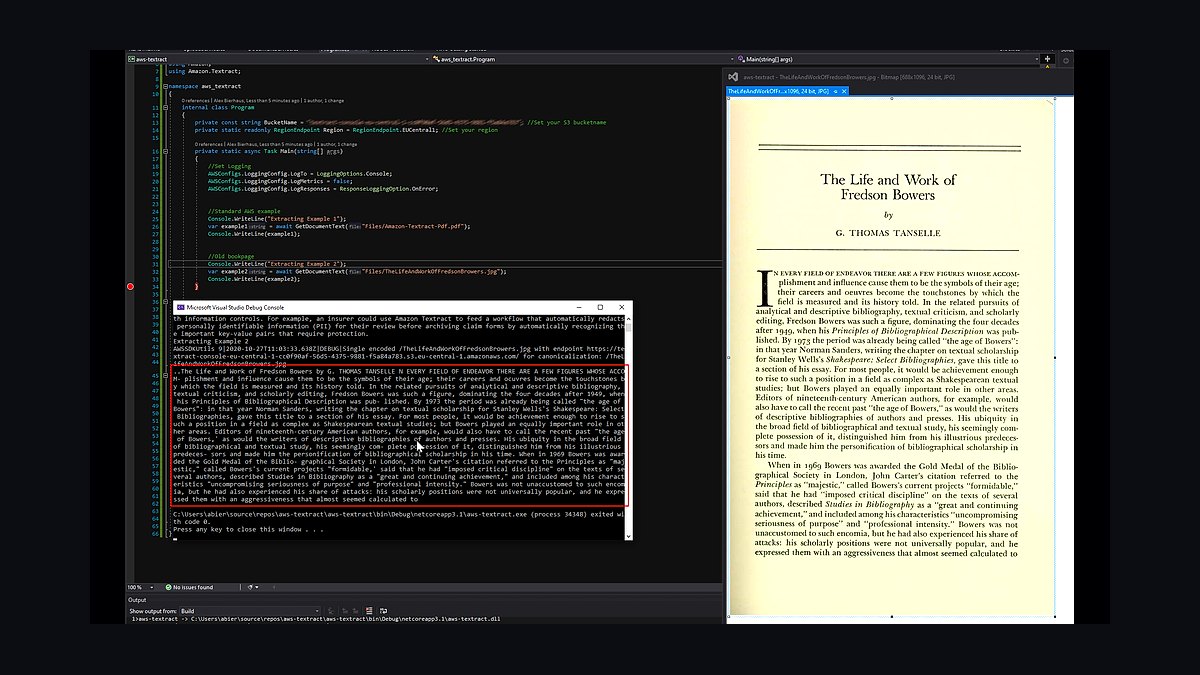Click the split editor plus button
The image size is (1200, 675).
(x=1048, y=59)
